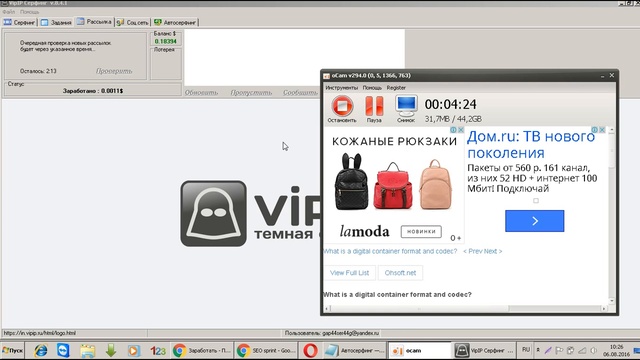
Task: Switch to the ocam taskbar button
Action: [x=420, y=351]
